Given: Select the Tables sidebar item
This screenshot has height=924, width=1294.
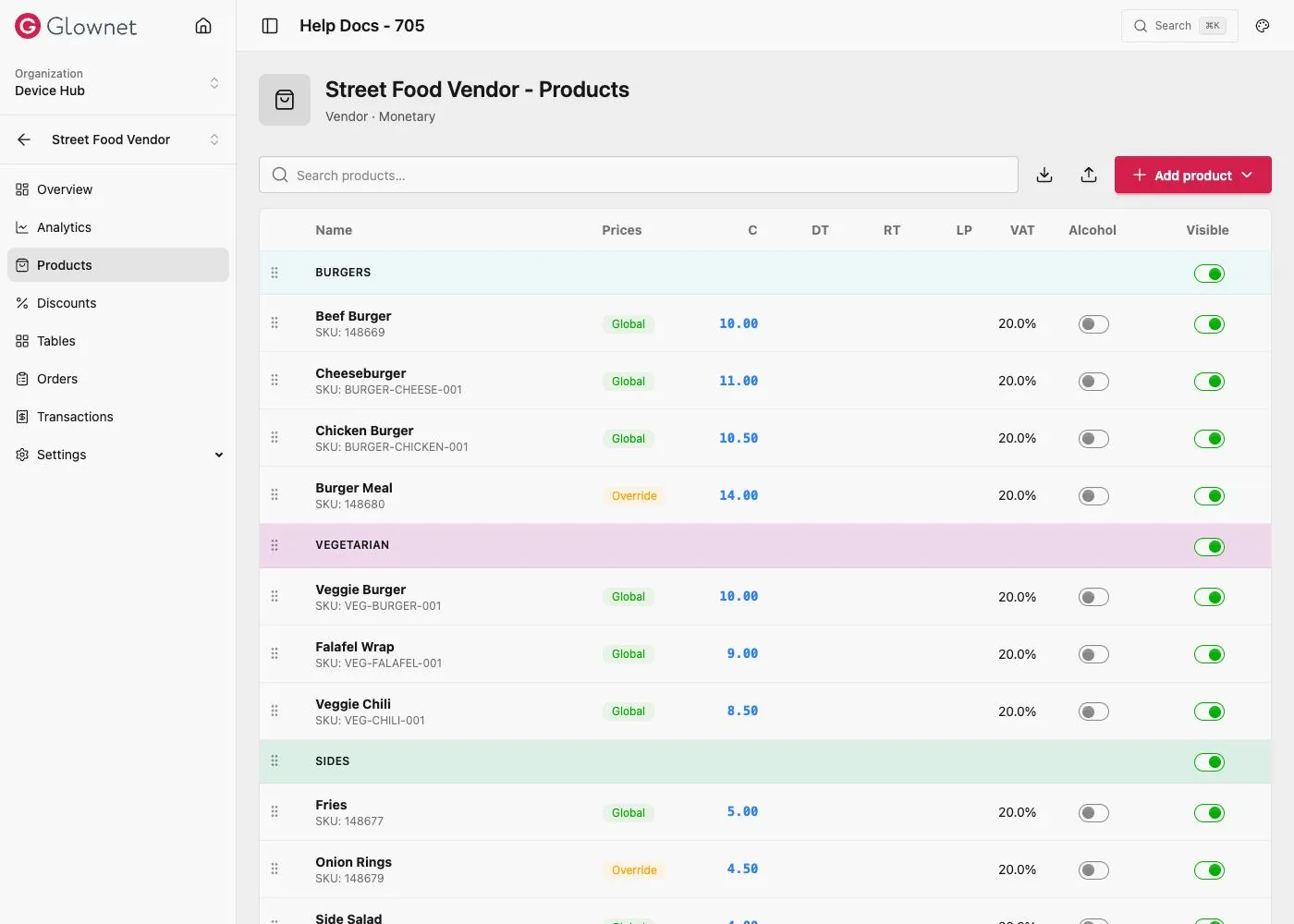Looking at the screenshot, I should pyautogui.click(x=118, y=341).
